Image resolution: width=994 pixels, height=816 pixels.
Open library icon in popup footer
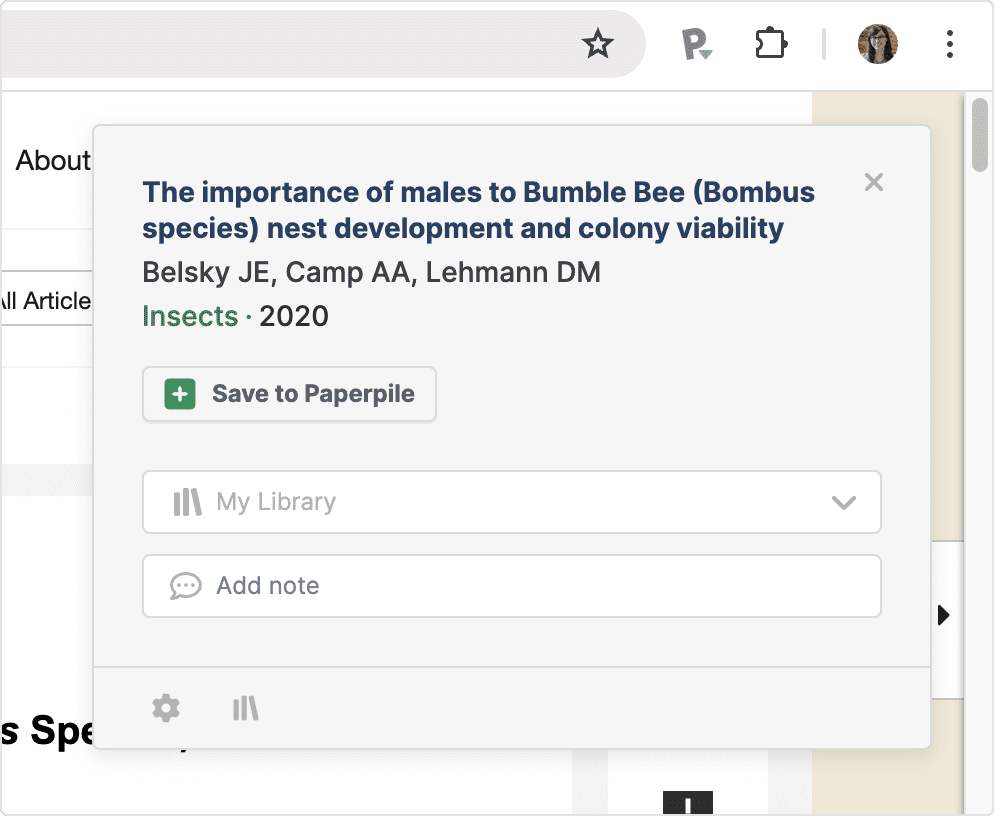pos(245,709)
